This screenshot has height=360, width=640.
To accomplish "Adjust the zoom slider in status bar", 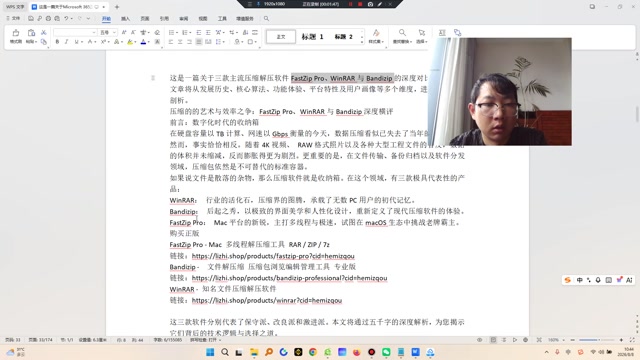I will 597,340.
